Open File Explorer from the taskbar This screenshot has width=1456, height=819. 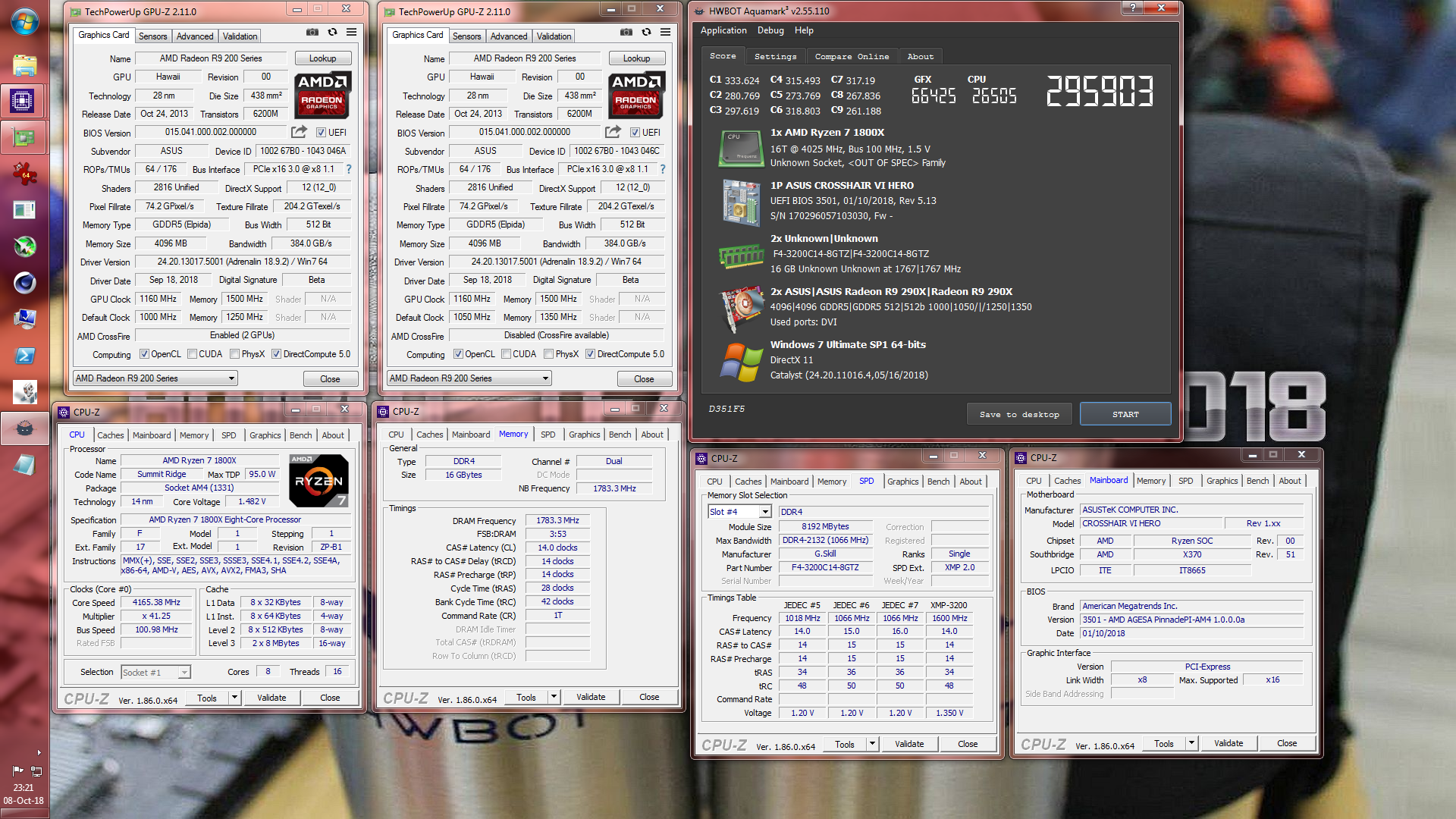(24, 65)
